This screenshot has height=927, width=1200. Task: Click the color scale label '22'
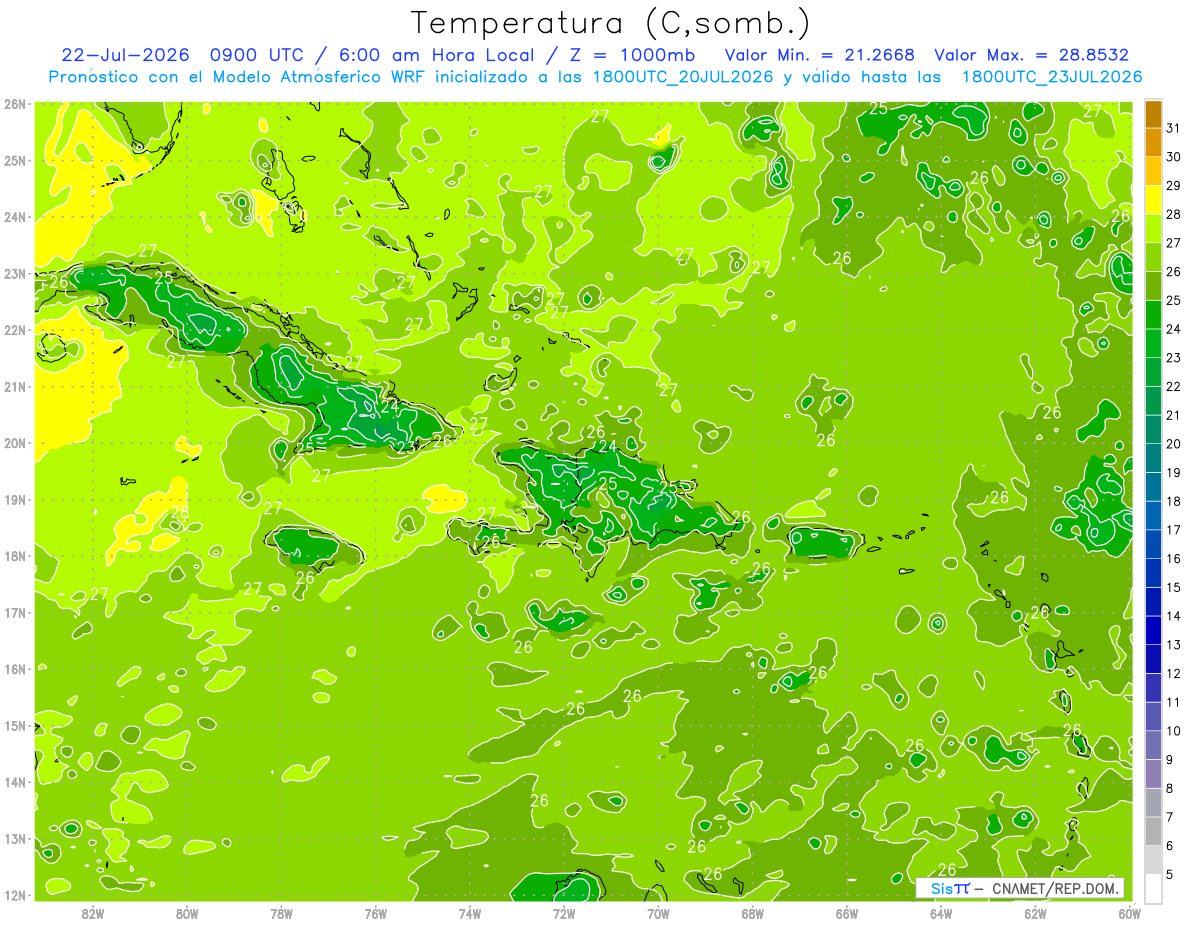[1174, 386]
